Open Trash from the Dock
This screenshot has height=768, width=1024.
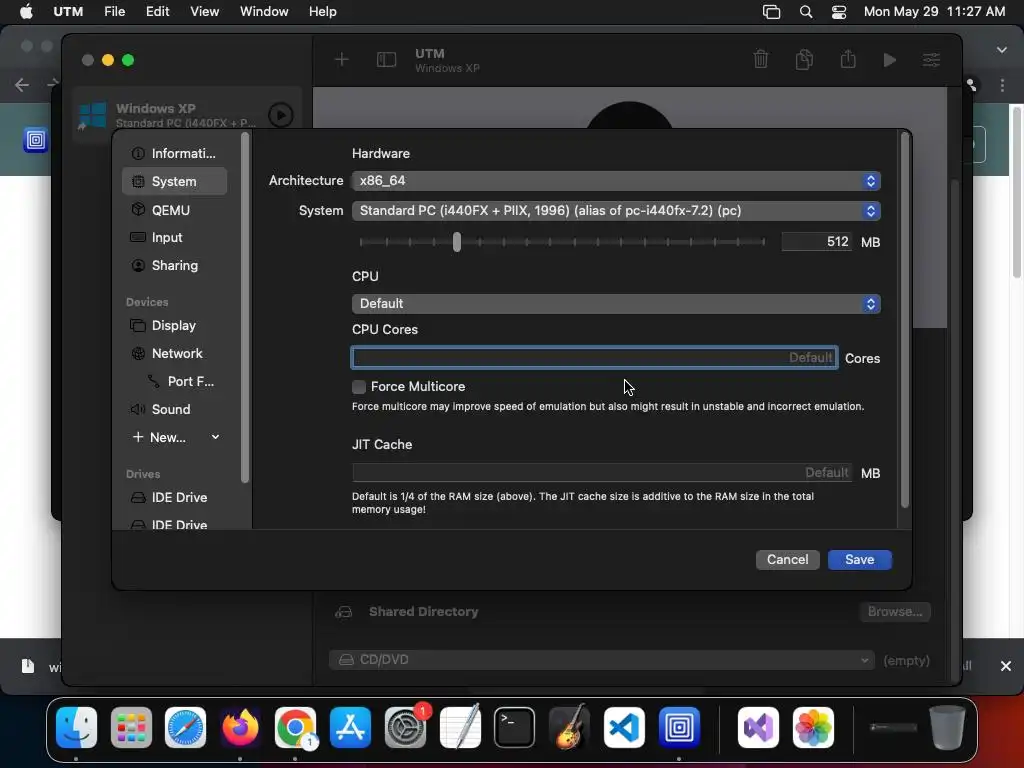click(947, 727)
